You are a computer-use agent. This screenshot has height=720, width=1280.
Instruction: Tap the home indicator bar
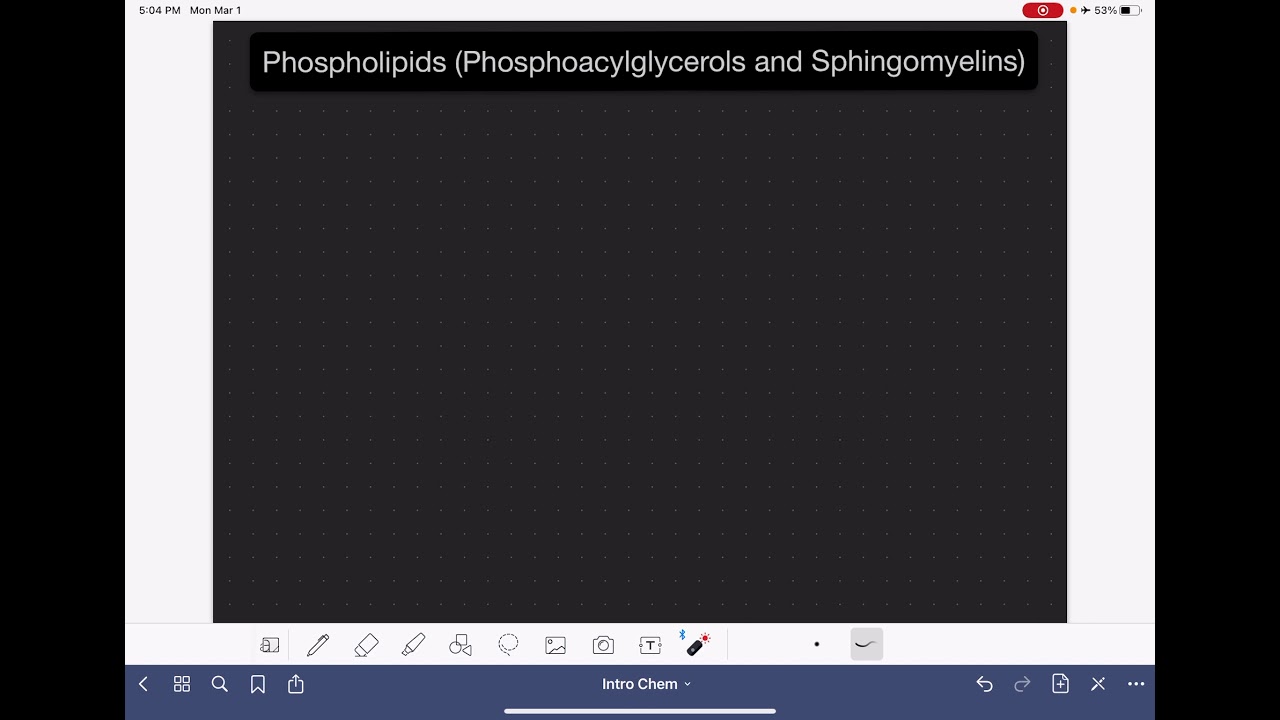(x=640, y=711)
